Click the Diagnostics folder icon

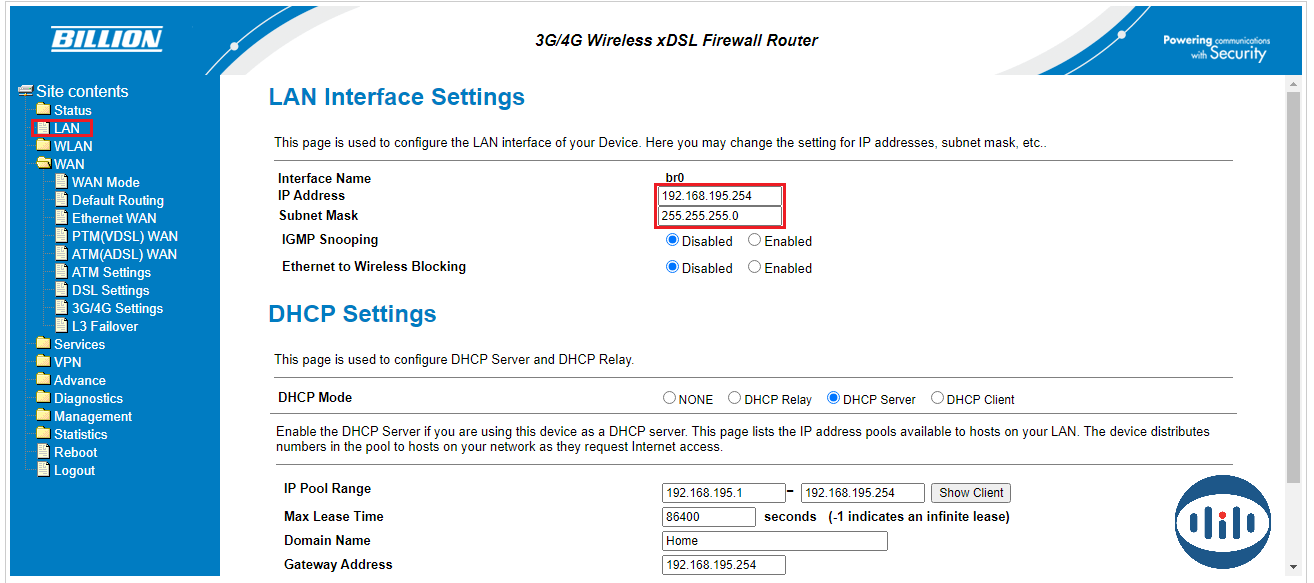point(43,398)
